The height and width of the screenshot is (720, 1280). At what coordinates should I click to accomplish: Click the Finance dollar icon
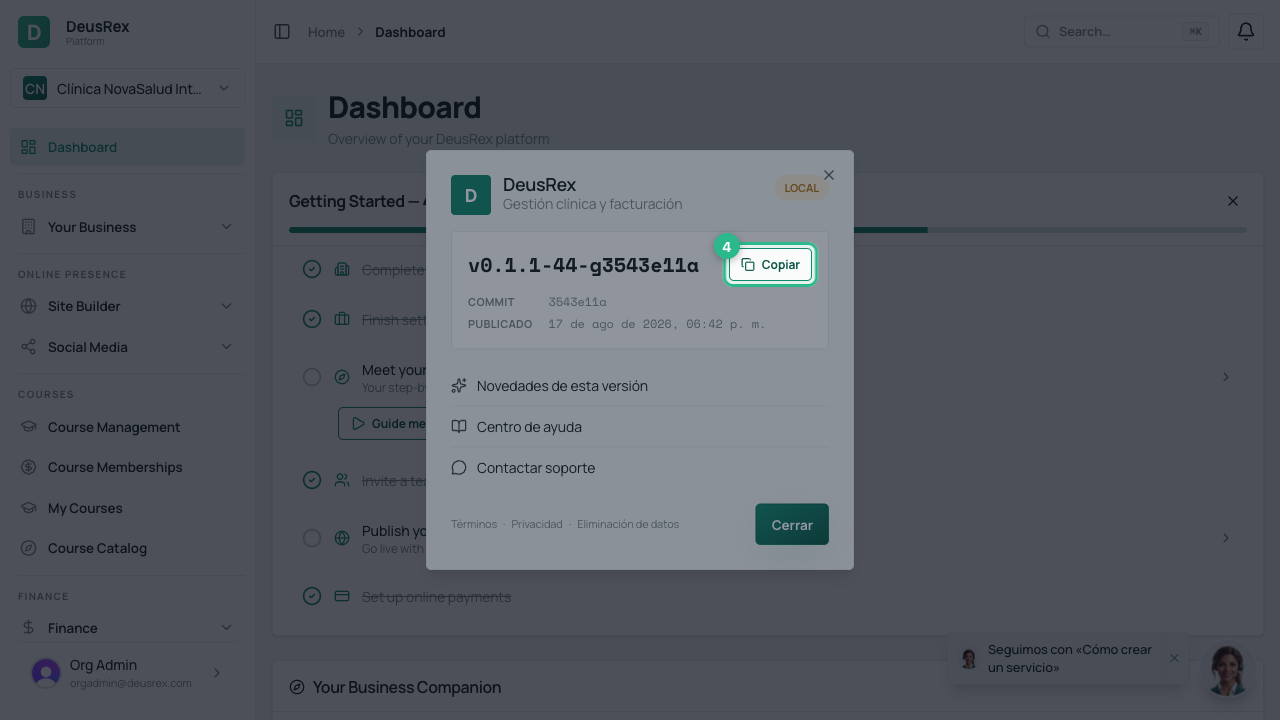28,628
